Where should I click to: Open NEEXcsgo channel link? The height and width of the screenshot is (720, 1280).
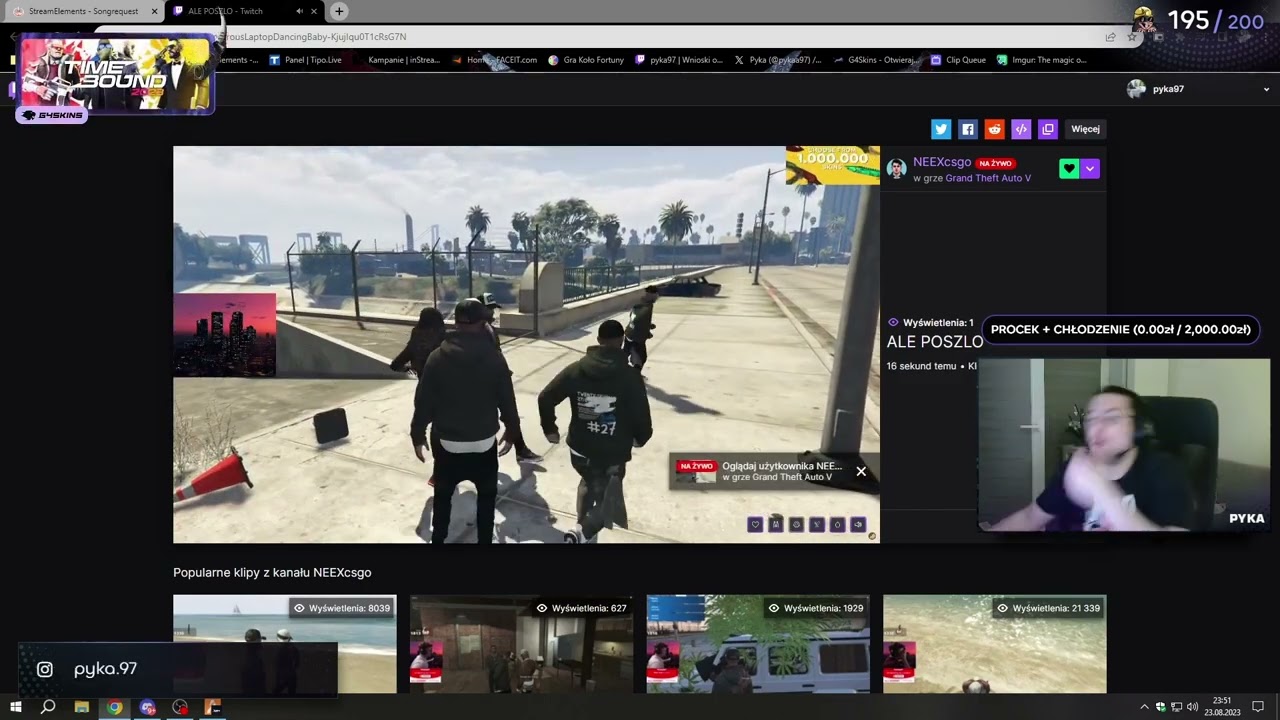[942, 162]
